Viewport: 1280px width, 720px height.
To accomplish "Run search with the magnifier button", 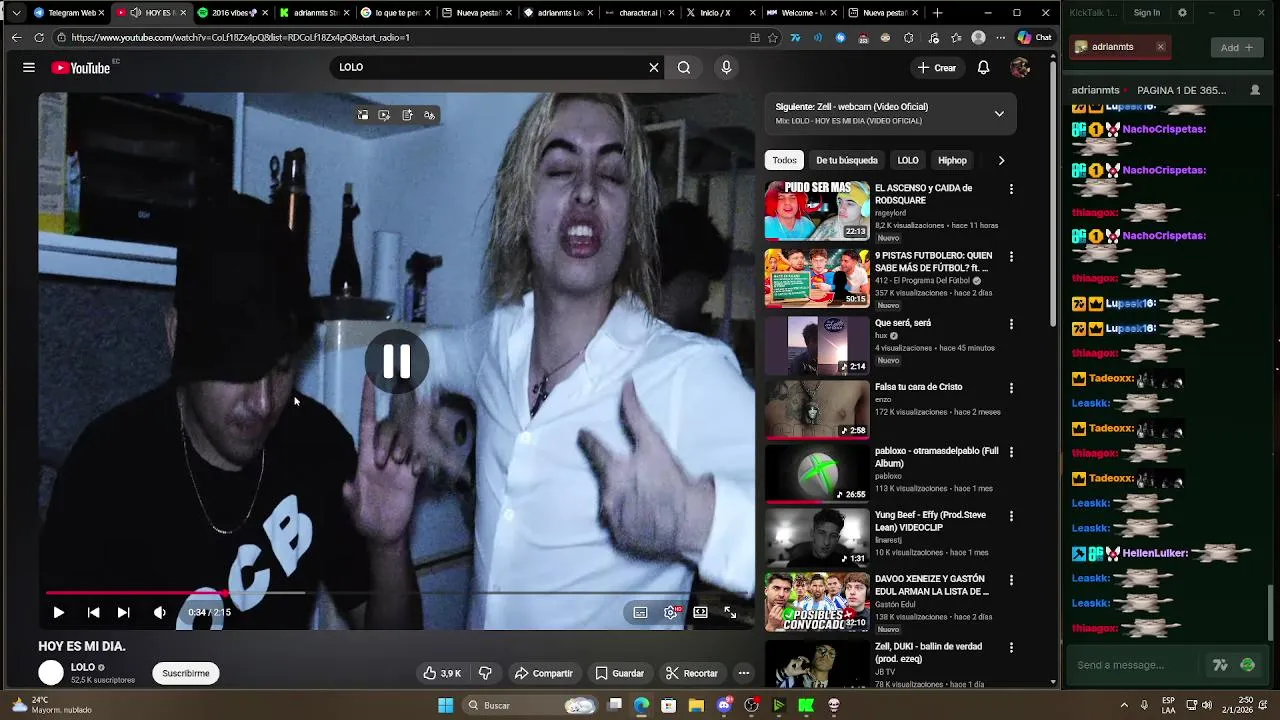I will tap(684, 67).
